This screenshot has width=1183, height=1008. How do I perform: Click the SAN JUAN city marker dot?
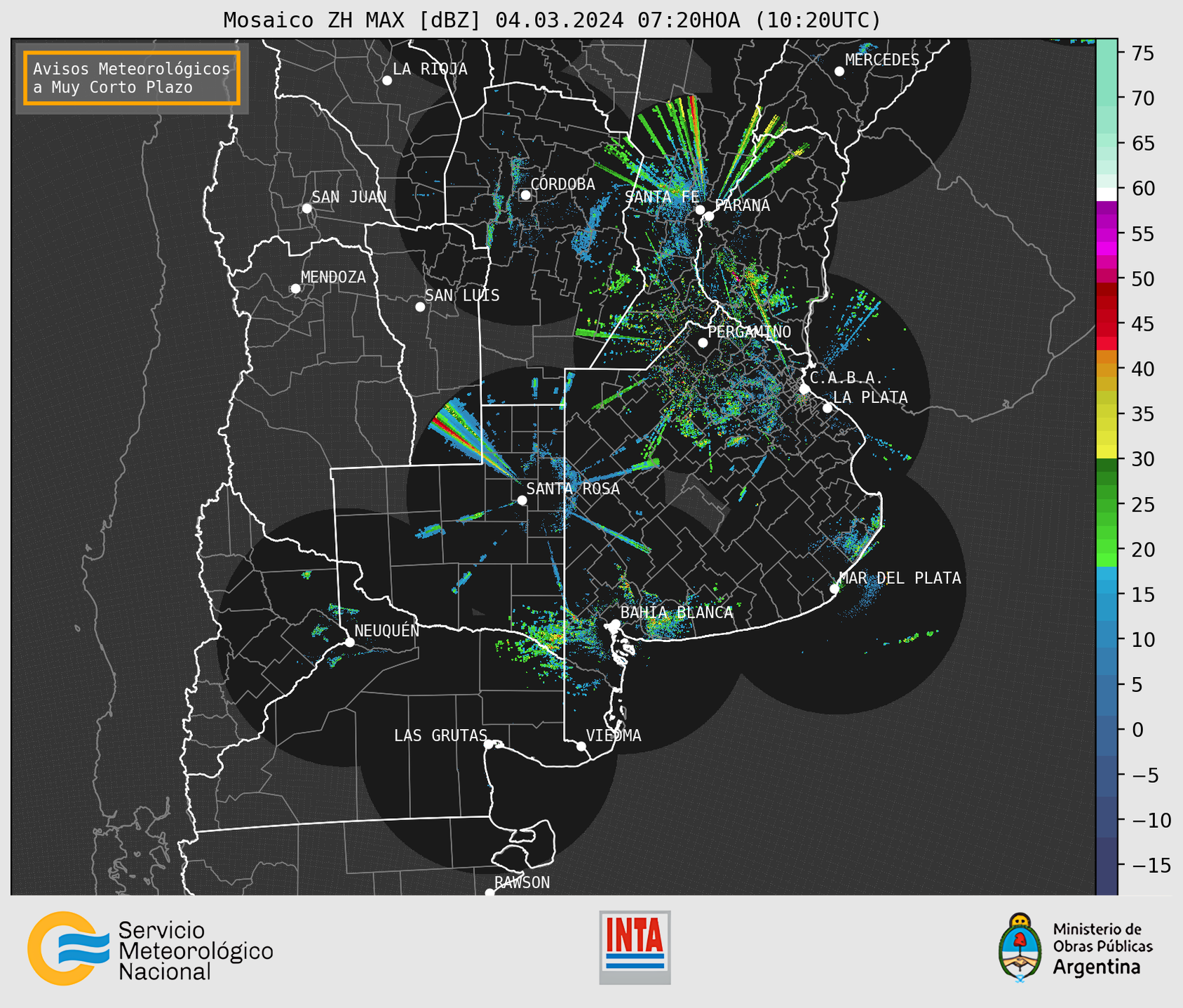306,208
